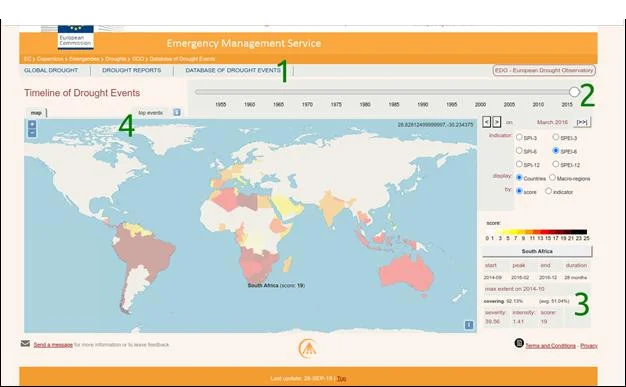Image resolution: width=626 pixels, height=387 pixels.
Task: Open EDO - European Drought Observatory link
Action: point(544,70)
